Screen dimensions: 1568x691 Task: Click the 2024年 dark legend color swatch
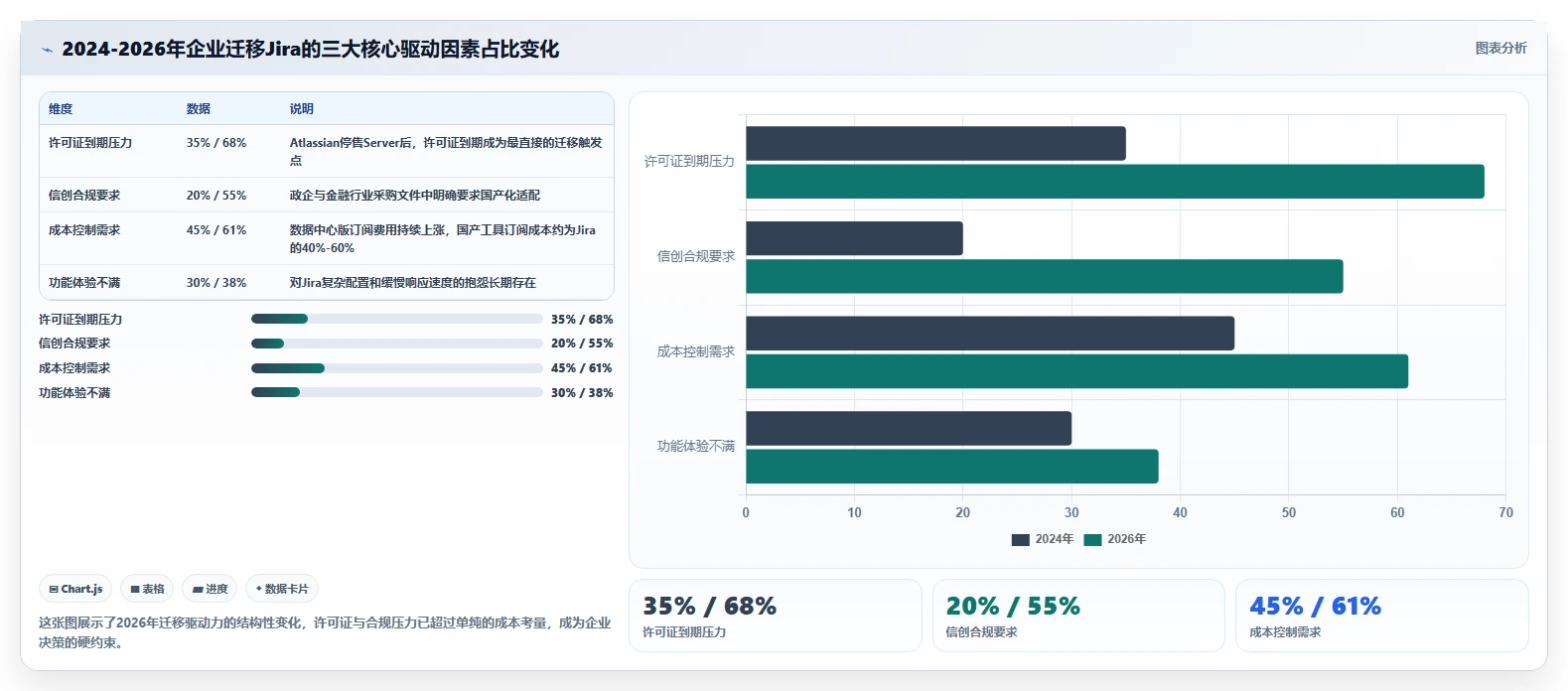tap(1020, 540)
